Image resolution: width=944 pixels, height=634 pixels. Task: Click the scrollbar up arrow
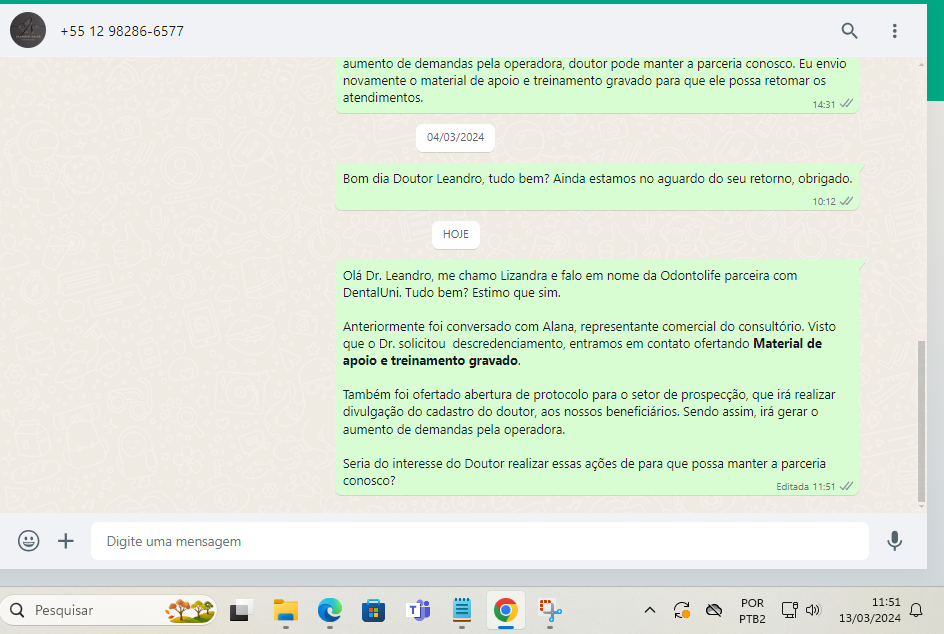921,64
